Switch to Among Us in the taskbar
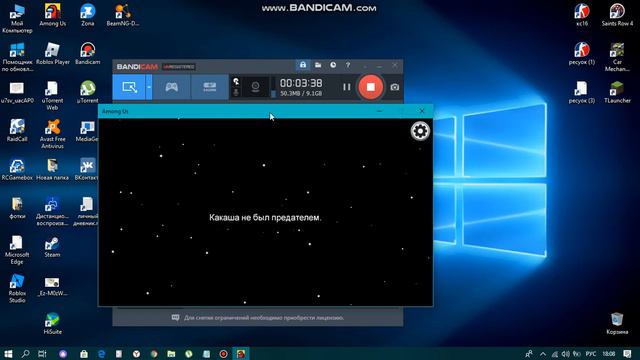 point(241,353)
